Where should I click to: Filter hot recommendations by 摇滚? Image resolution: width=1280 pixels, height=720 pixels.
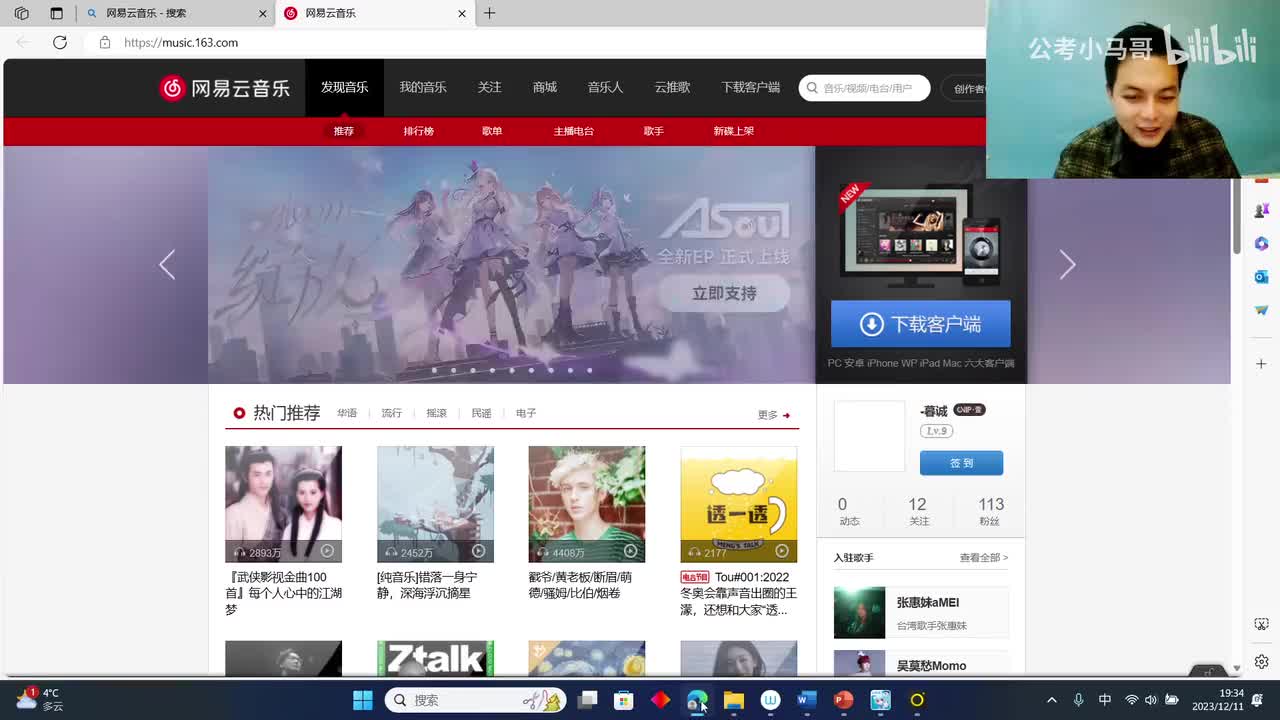point(437,413)
